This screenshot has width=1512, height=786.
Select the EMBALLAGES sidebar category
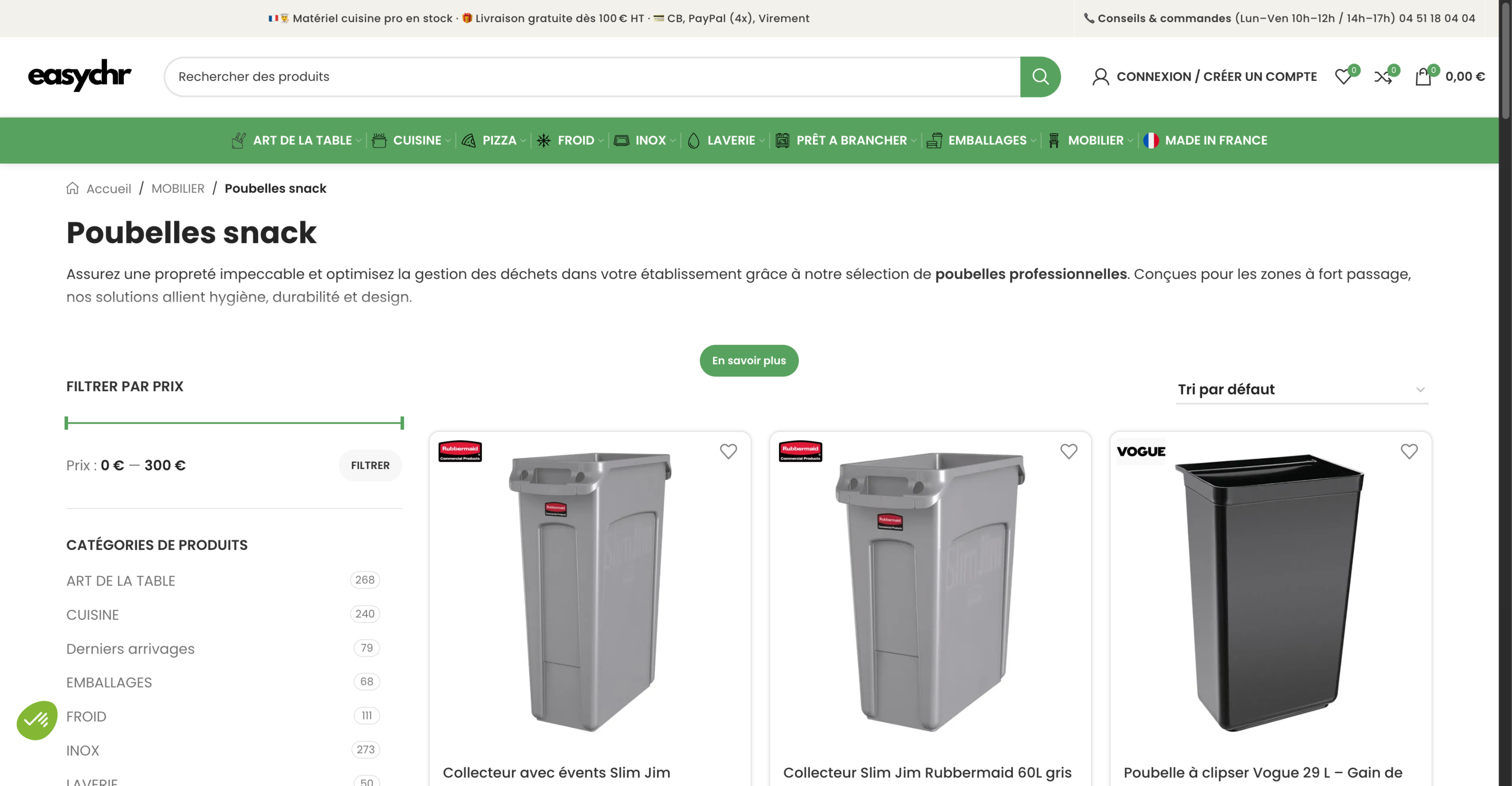click(x=109, y=683)
